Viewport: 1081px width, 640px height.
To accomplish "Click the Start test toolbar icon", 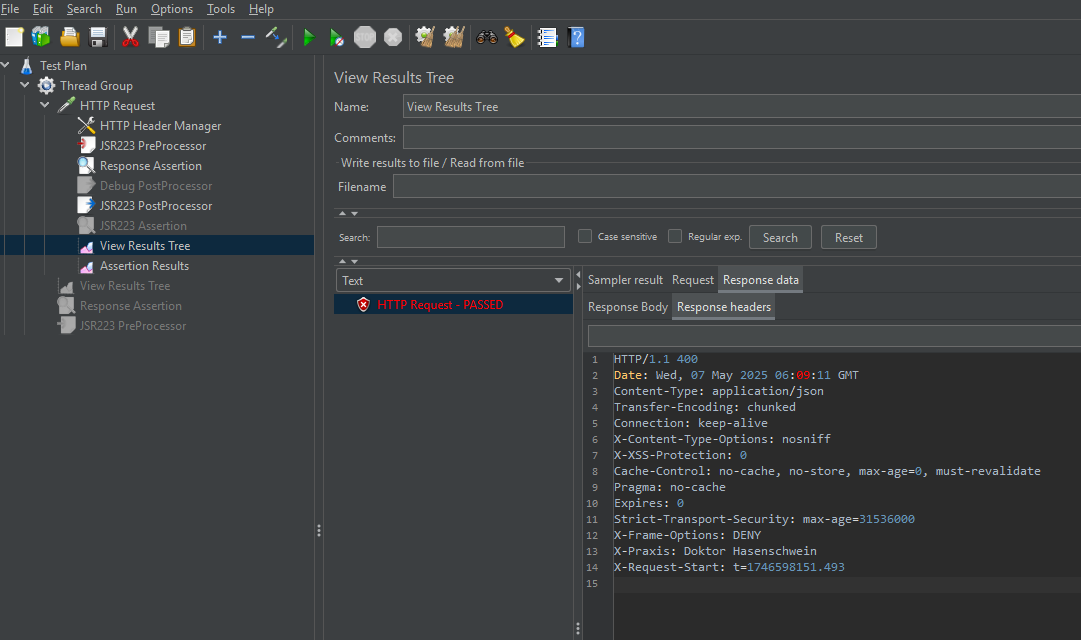I will (x=308, y=37).
